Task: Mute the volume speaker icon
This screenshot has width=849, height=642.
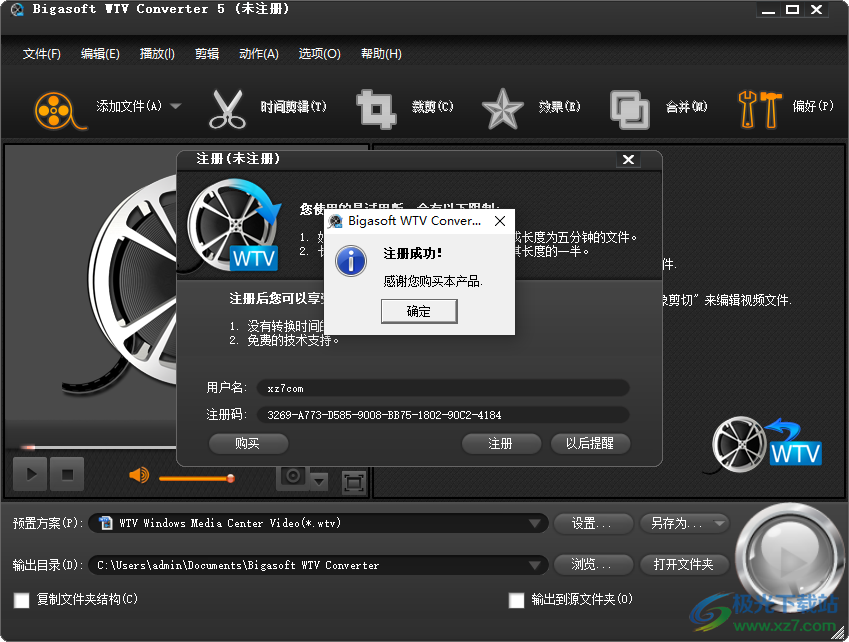Action: 139,475
